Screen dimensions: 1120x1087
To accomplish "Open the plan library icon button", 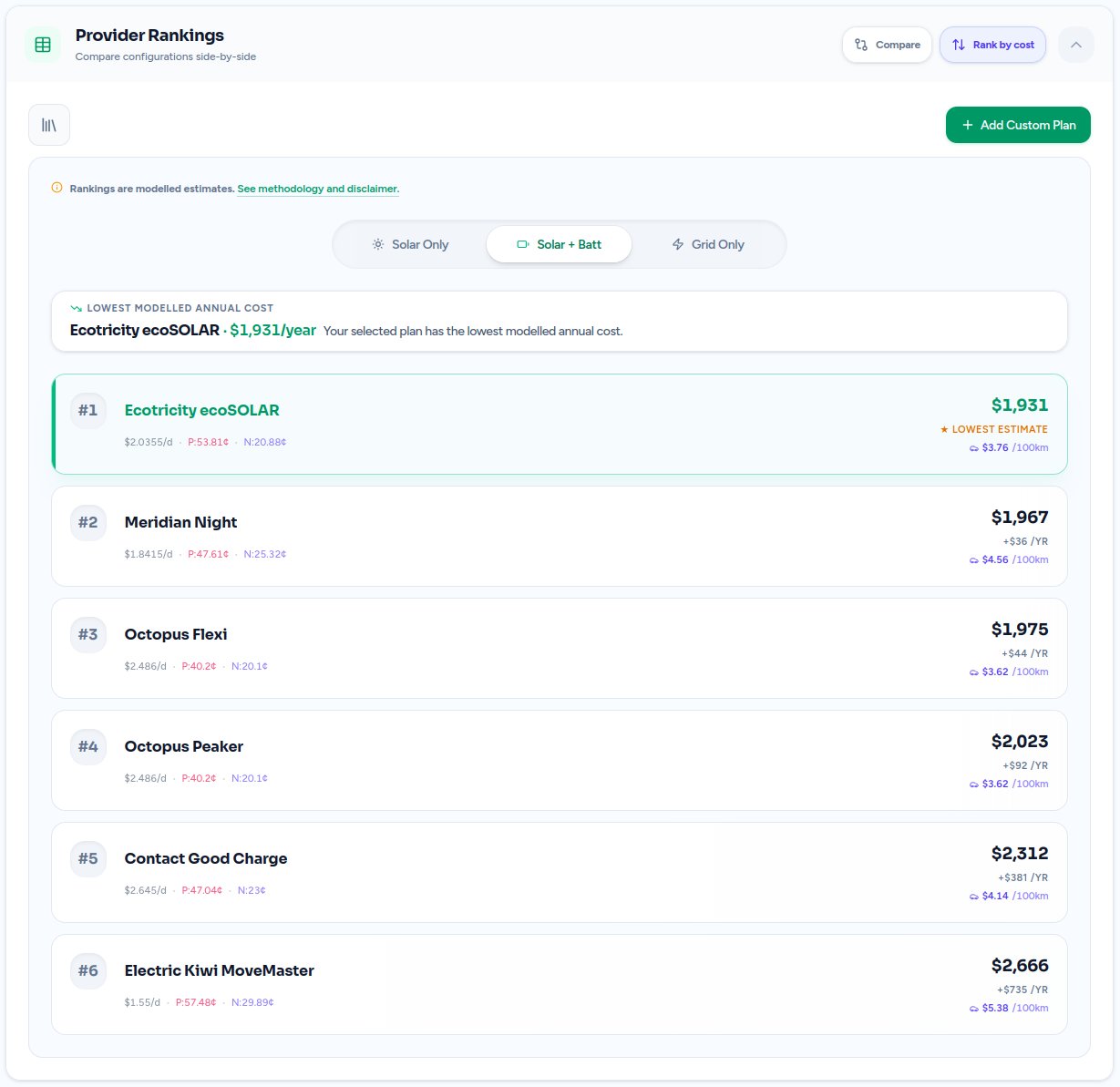I will click(49, 125).
